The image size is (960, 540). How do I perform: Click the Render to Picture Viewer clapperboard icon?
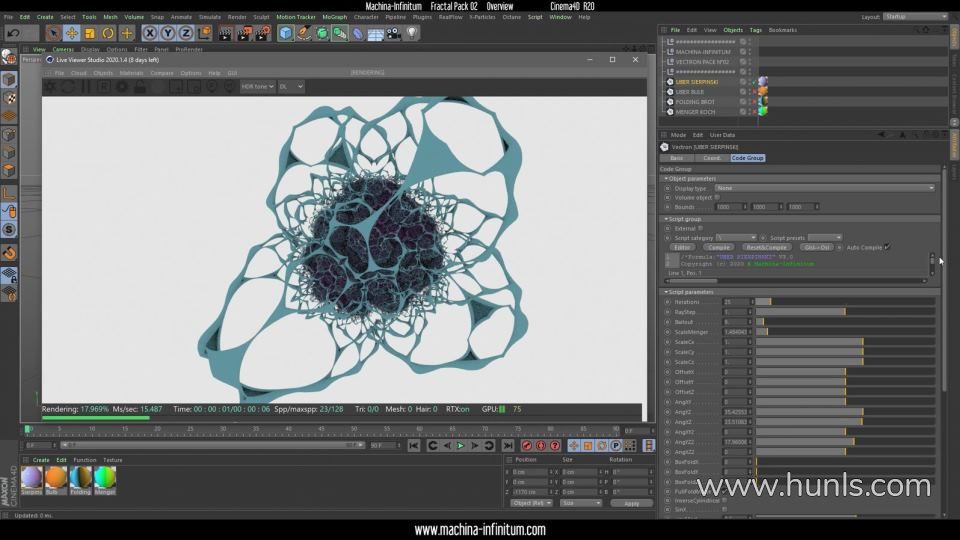pos(243,33)
